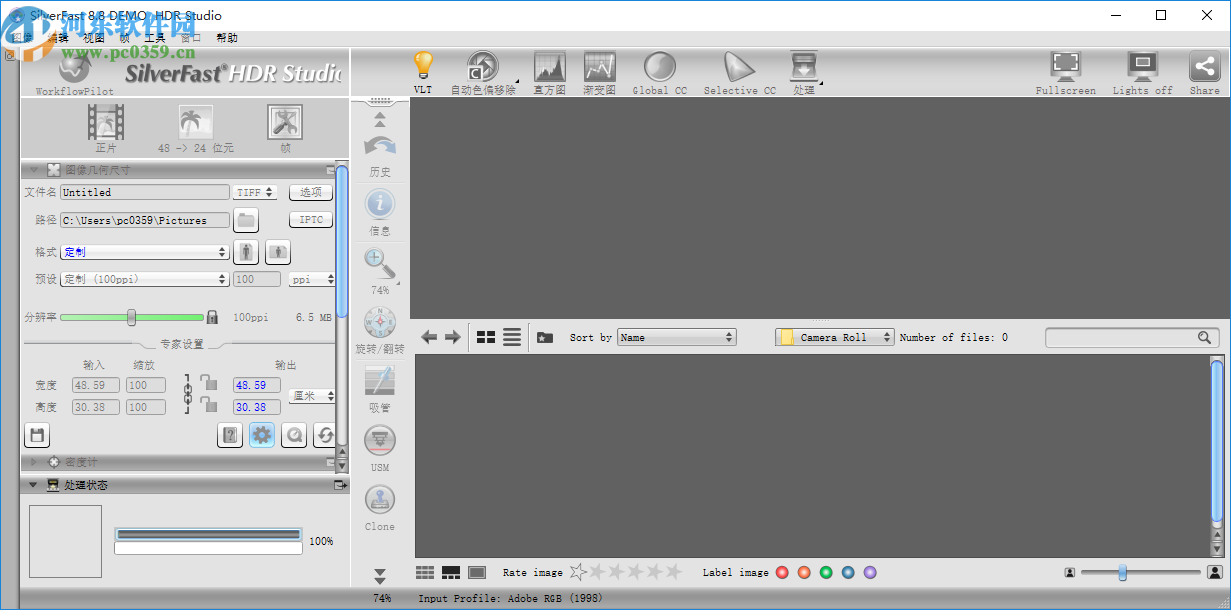Open the Sort by Name dropdown

(677, 338)
